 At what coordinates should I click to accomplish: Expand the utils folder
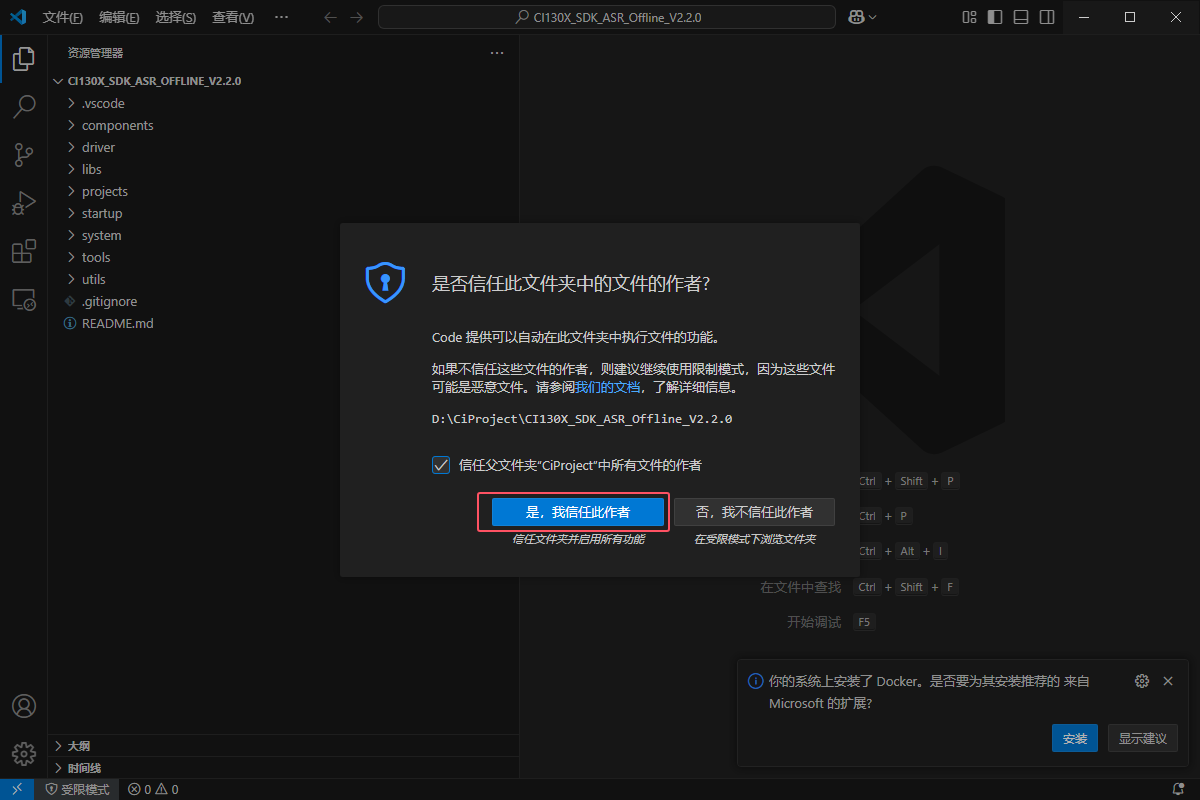click(x=285, y=279)
